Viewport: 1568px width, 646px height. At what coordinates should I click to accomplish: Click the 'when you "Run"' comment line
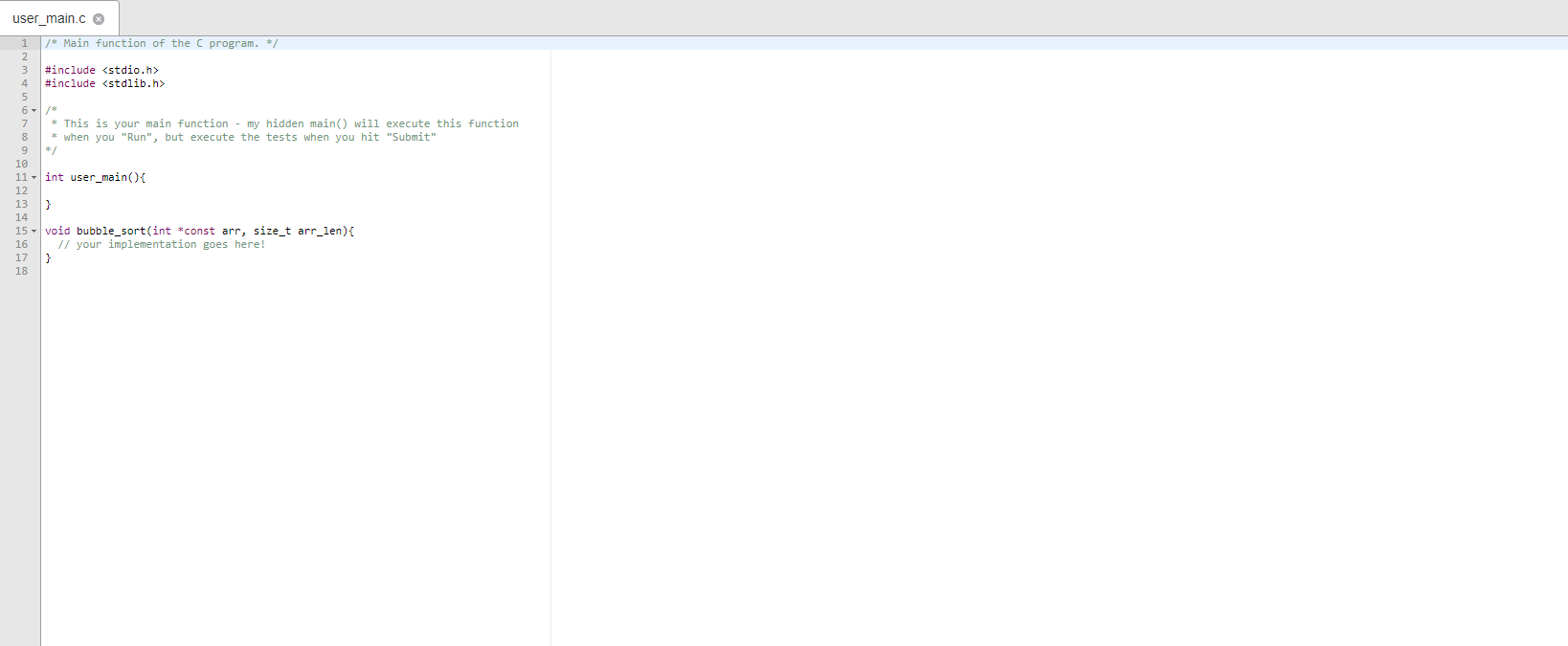click(243, 137)
